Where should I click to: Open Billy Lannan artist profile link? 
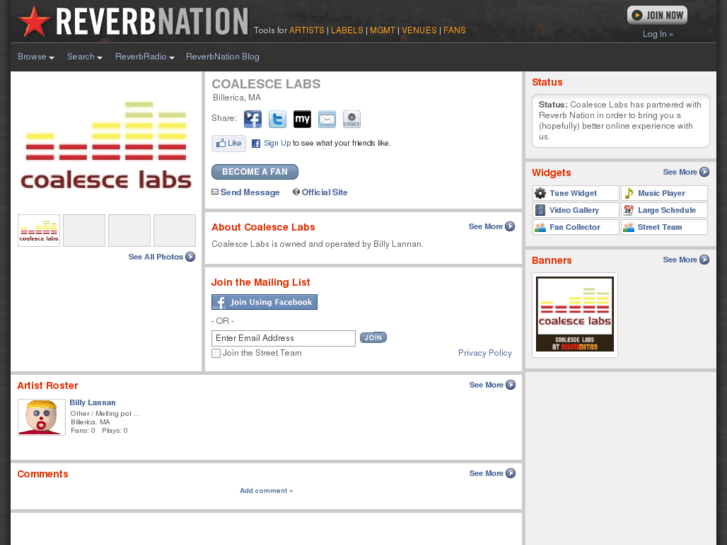tap(93, 403)
